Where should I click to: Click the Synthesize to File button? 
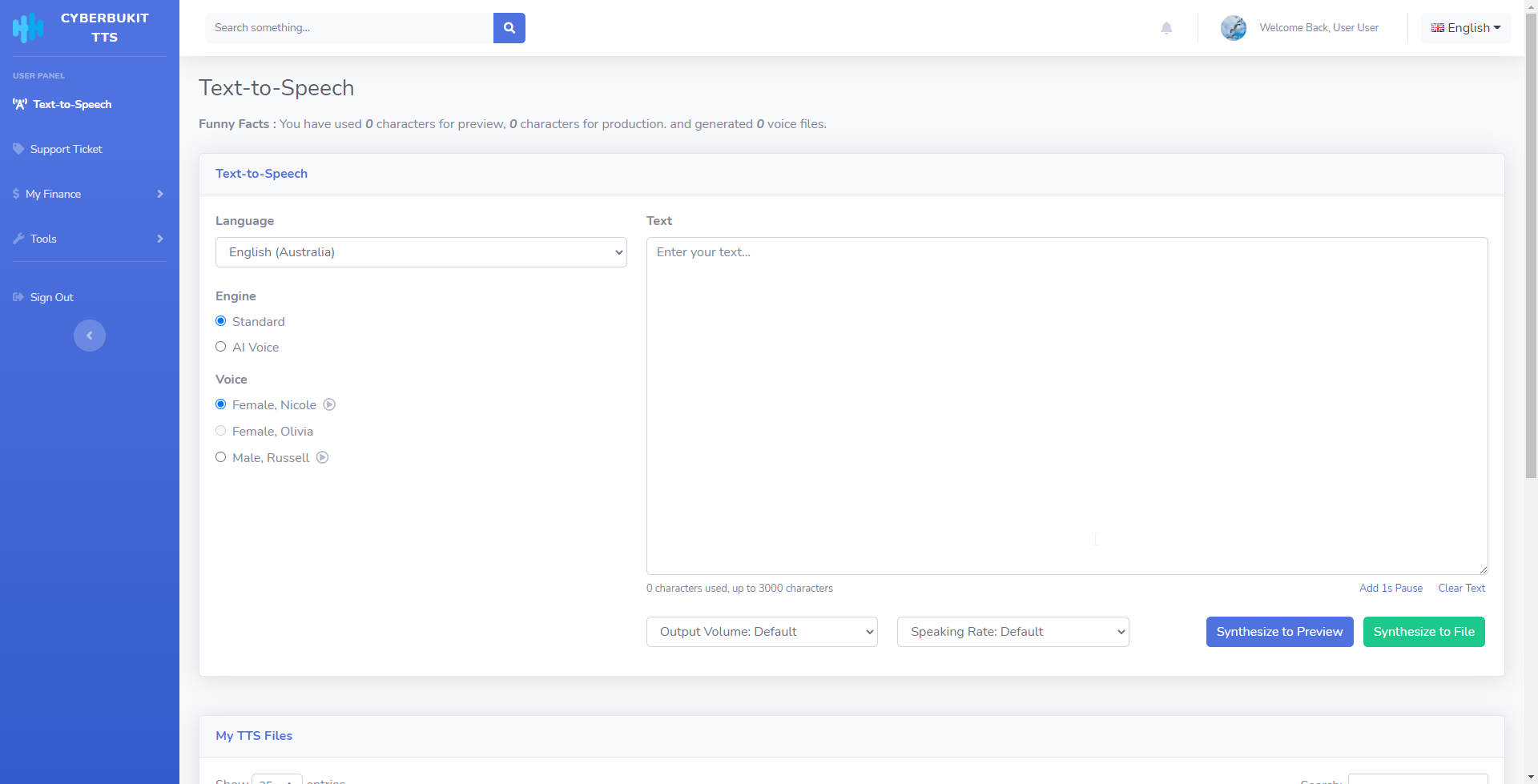tap(1423, 631)
